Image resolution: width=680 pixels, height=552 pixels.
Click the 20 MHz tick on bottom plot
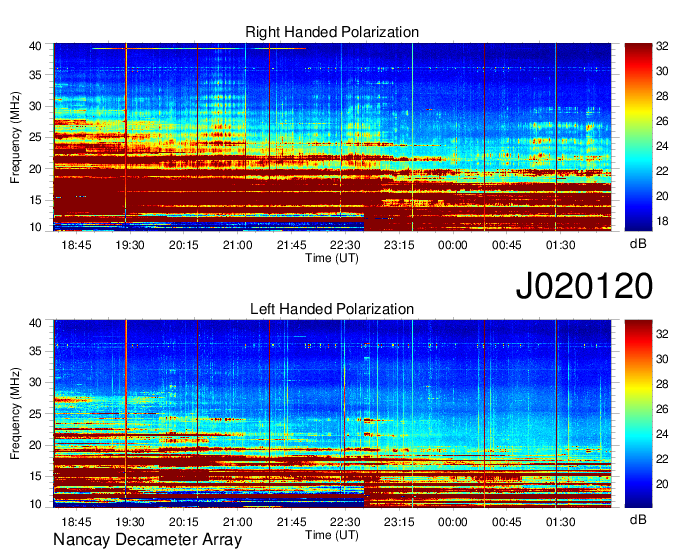(36, 445)
